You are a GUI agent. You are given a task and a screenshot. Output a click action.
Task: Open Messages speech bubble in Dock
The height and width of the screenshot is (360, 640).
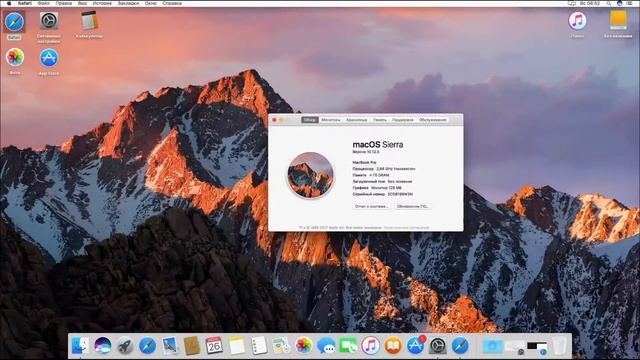point(326,346)
